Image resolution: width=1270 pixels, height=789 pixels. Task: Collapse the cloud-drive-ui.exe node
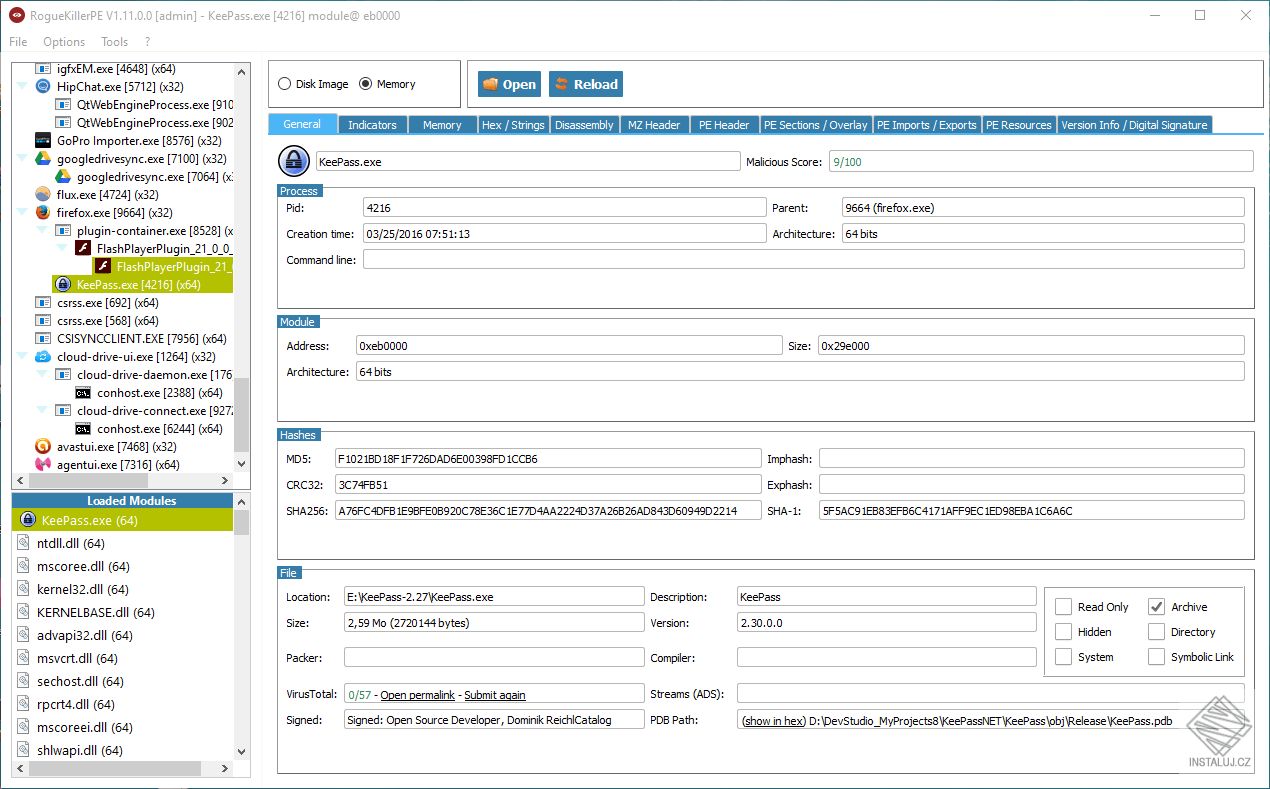click(x=22, y=357)
